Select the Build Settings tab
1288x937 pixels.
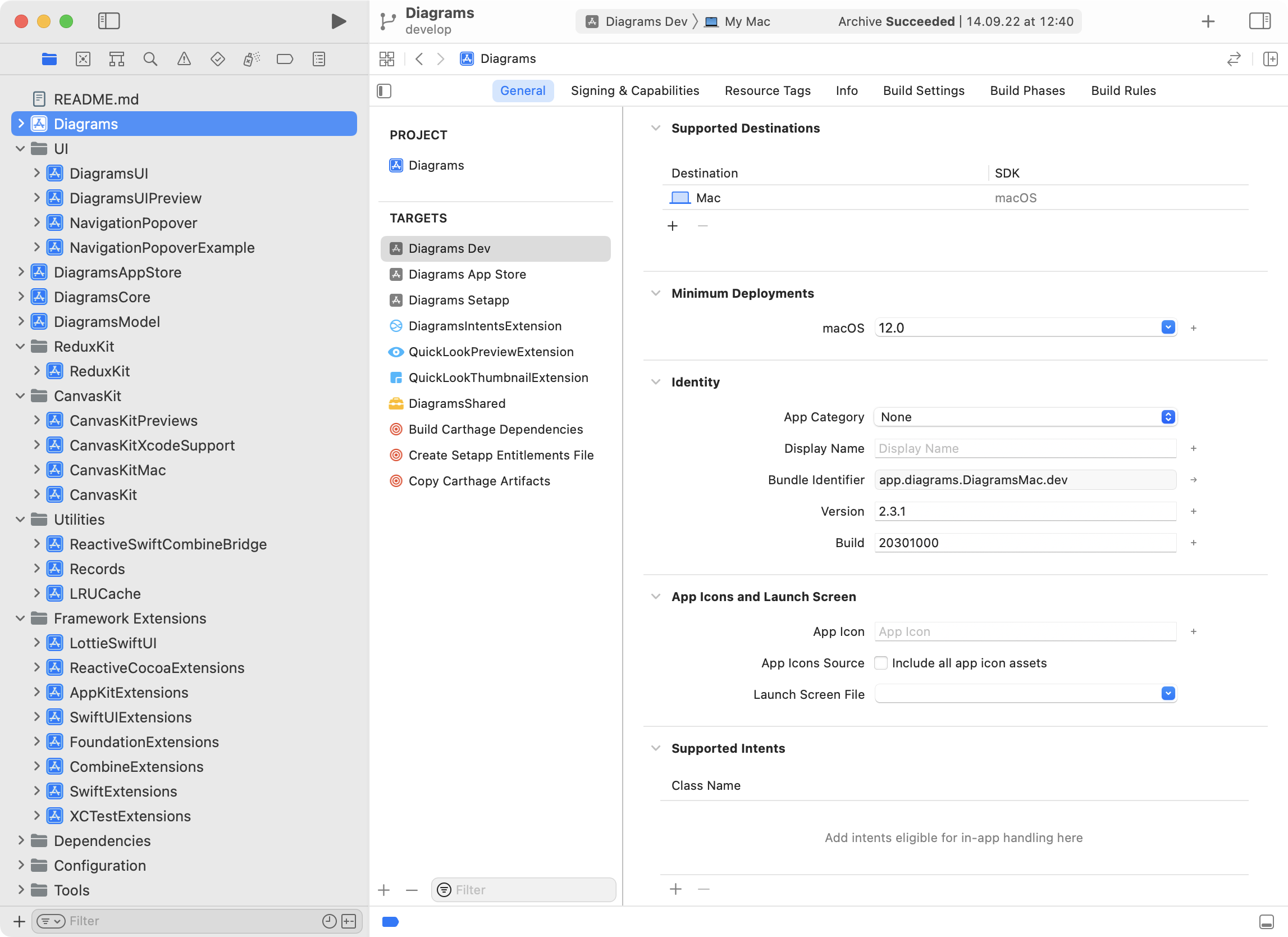(923, 90)
